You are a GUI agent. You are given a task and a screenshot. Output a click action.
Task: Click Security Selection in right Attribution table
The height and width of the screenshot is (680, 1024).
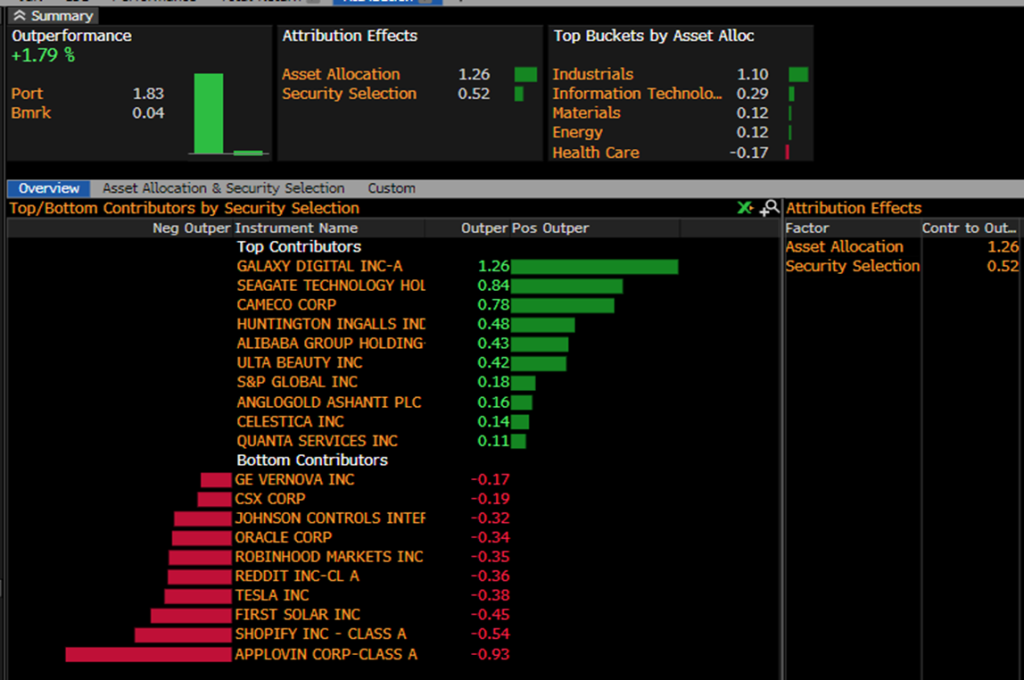[x=852, y=267]
